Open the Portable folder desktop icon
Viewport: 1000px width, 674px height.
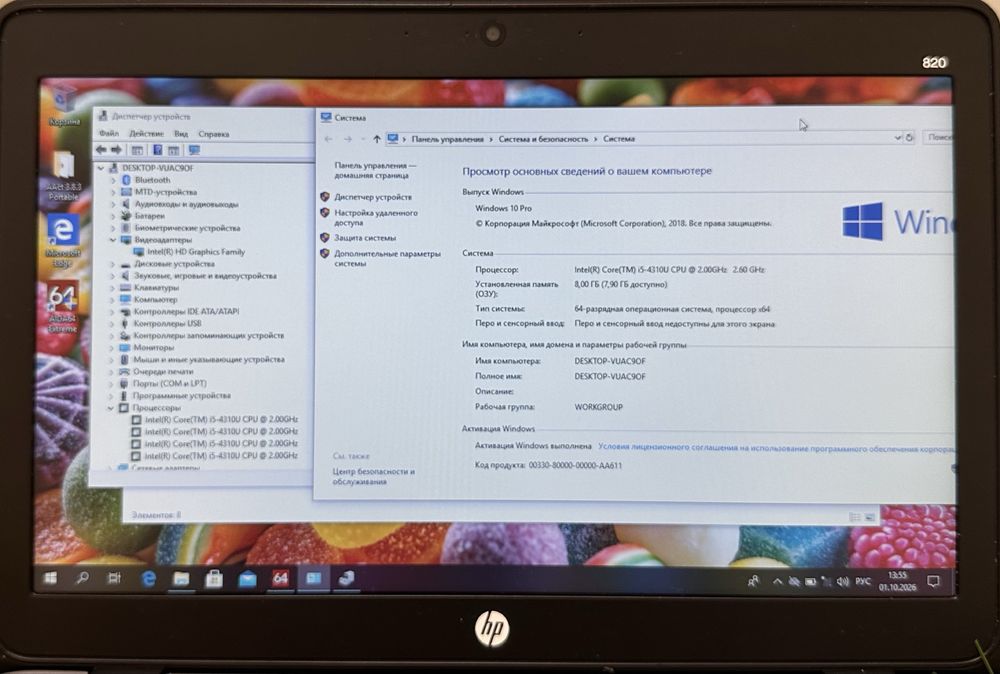pos(63,175)
